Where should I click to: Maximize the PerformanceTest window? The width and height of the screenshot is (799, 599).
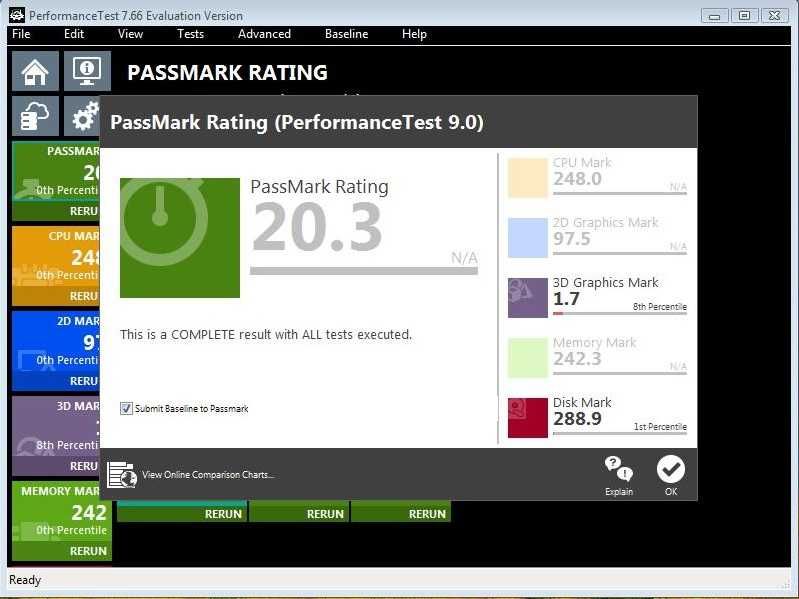(744, 16)
